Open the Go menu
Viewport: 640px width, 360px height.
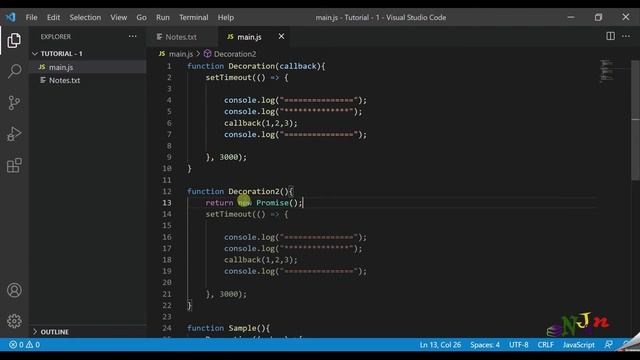141,17
